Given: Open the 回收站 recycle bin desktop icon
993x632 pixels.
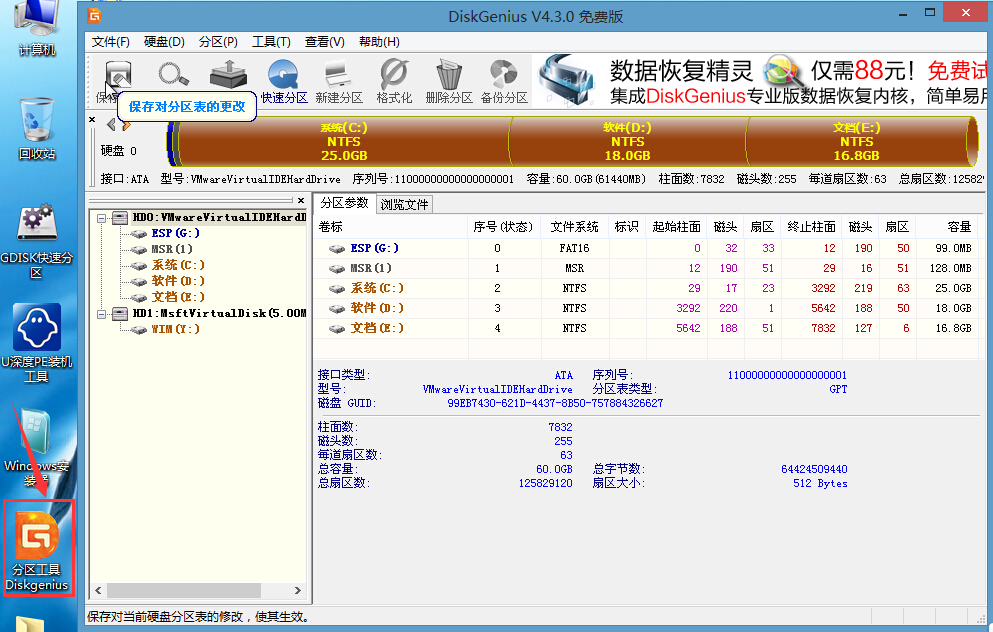Looking at the screenshot, I should [37, 129].
